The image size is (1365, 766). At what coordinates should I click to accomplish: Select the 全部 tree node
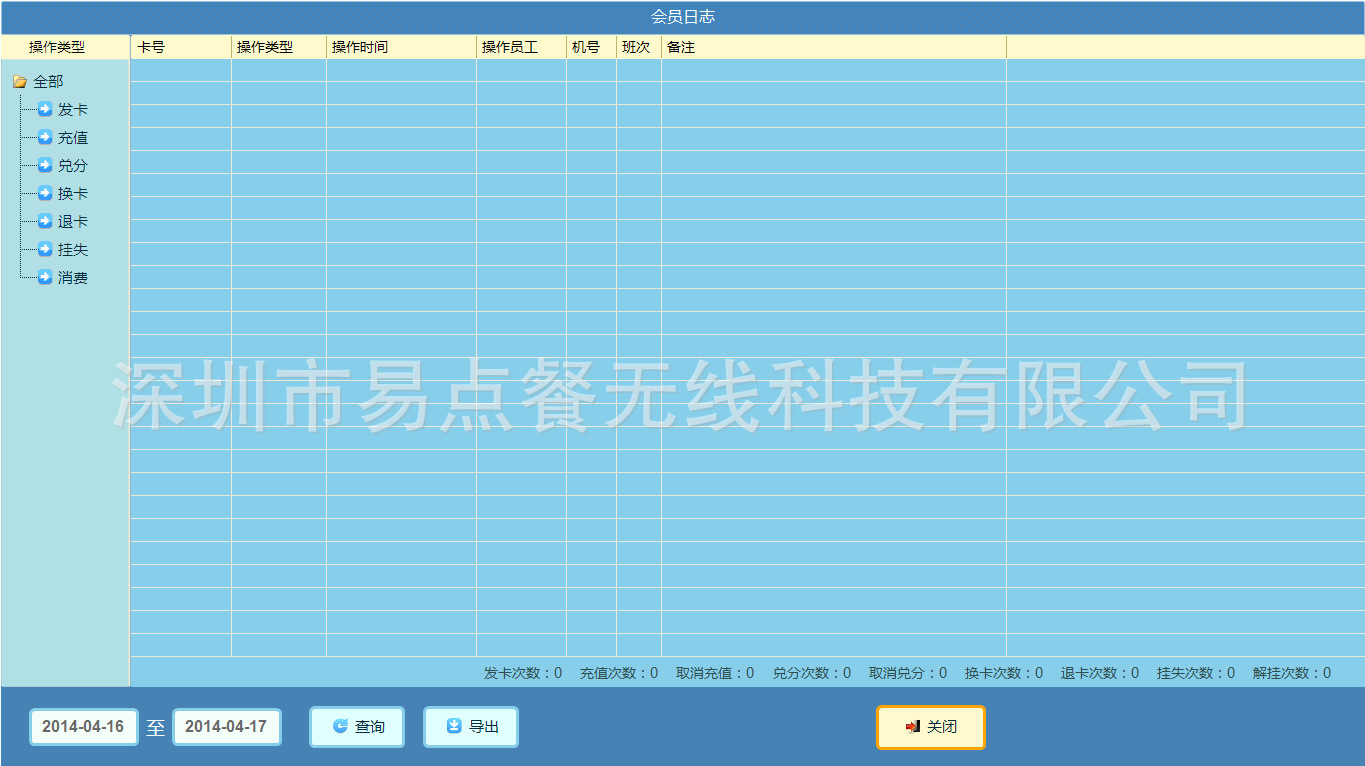pyautogui.click(x=48, y=82)
